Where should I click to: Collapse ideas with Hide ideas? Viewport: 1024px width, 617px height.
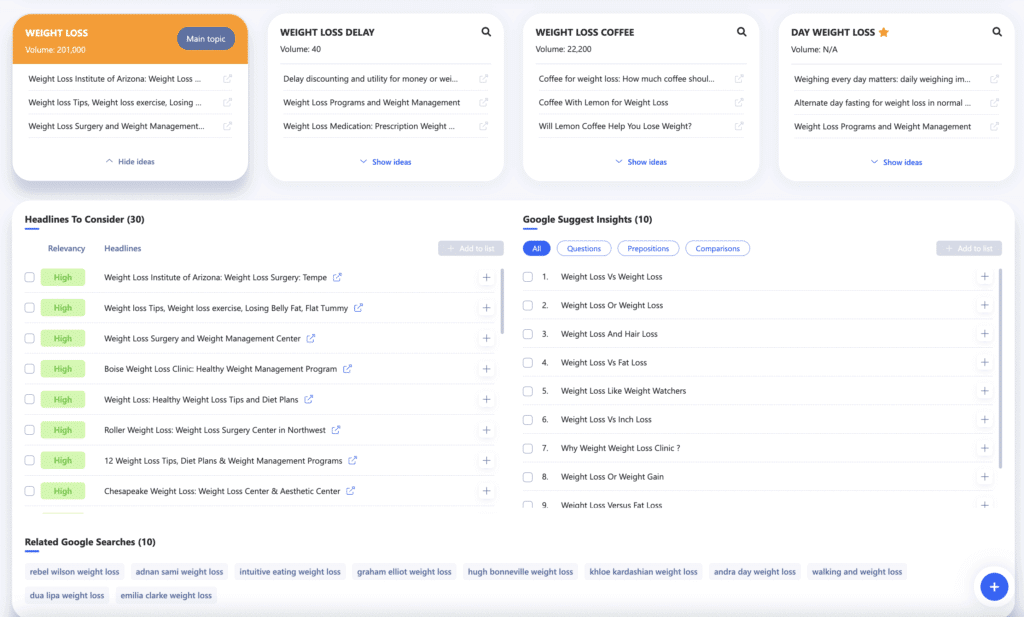130,162
